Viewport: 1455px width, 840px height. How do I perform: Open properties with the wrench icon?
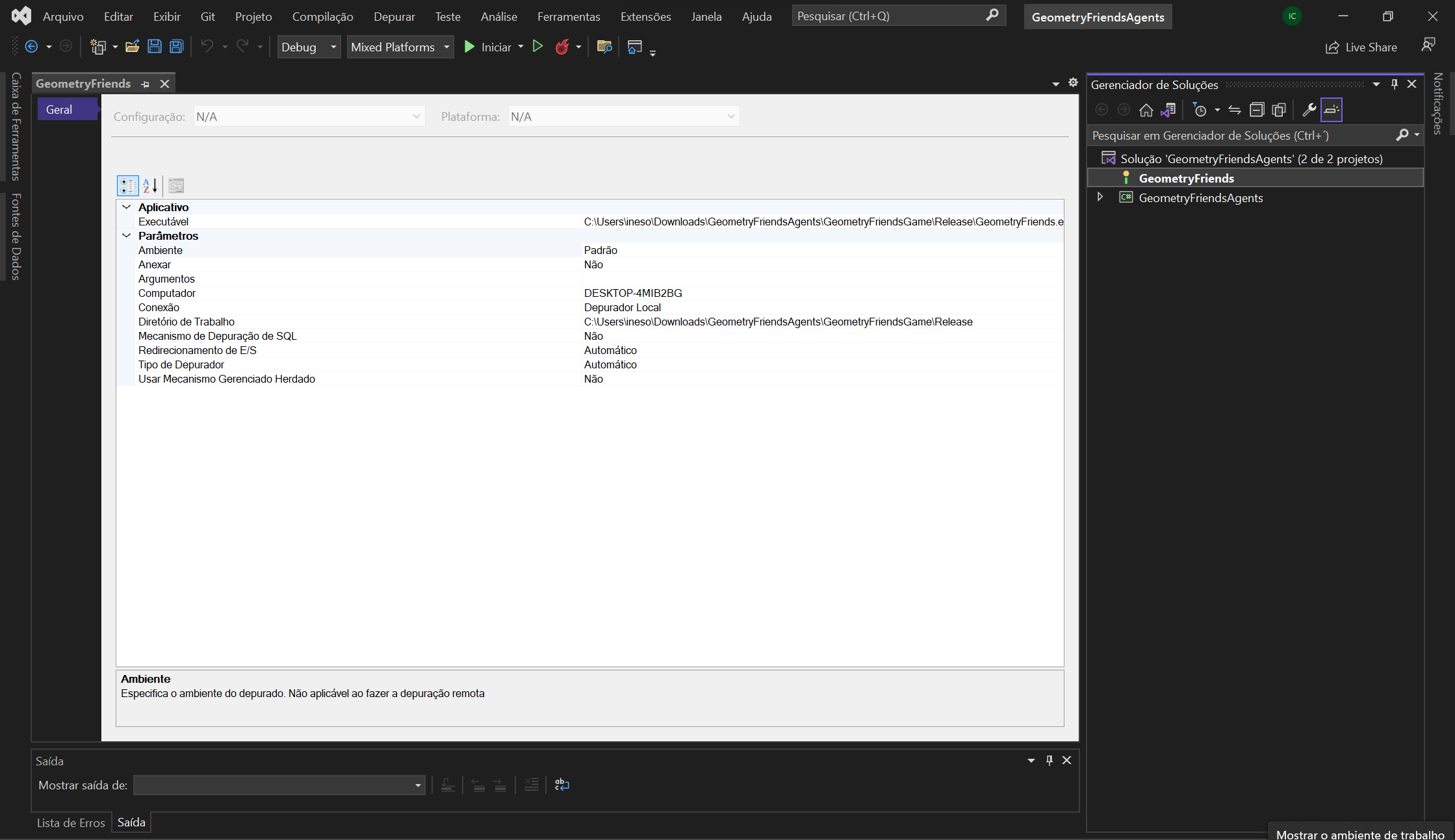(x=1309, y=110)
